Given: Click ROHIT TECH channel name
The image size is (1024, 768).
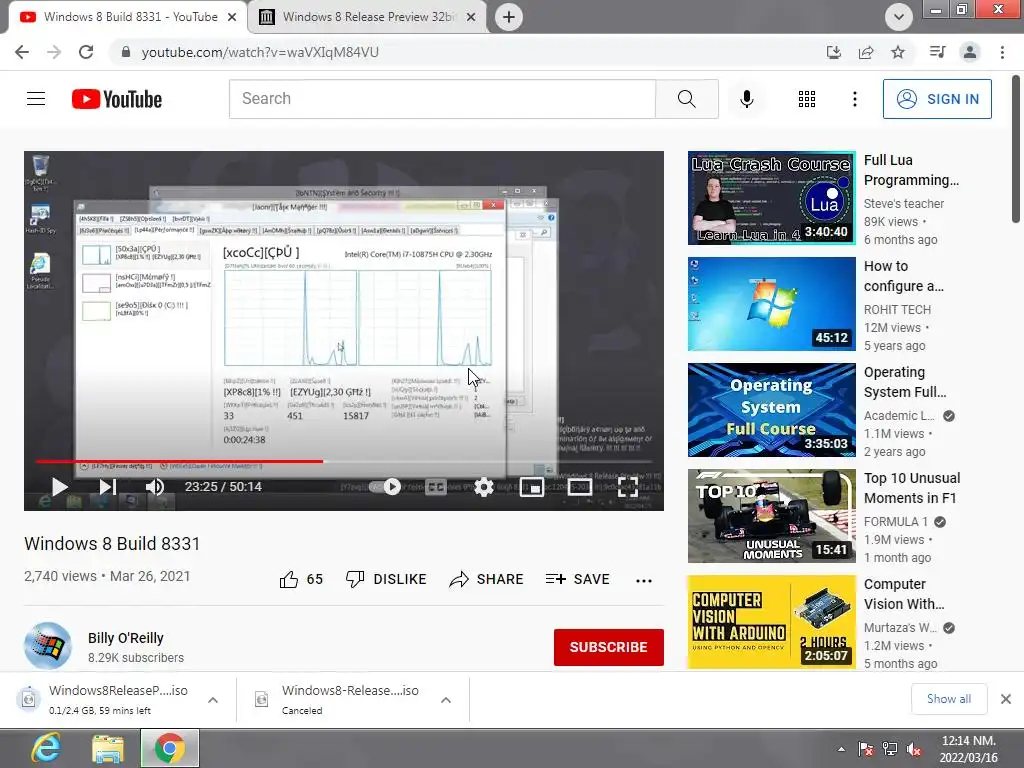Looking at the screenshot, I should (x=897, y=310).
